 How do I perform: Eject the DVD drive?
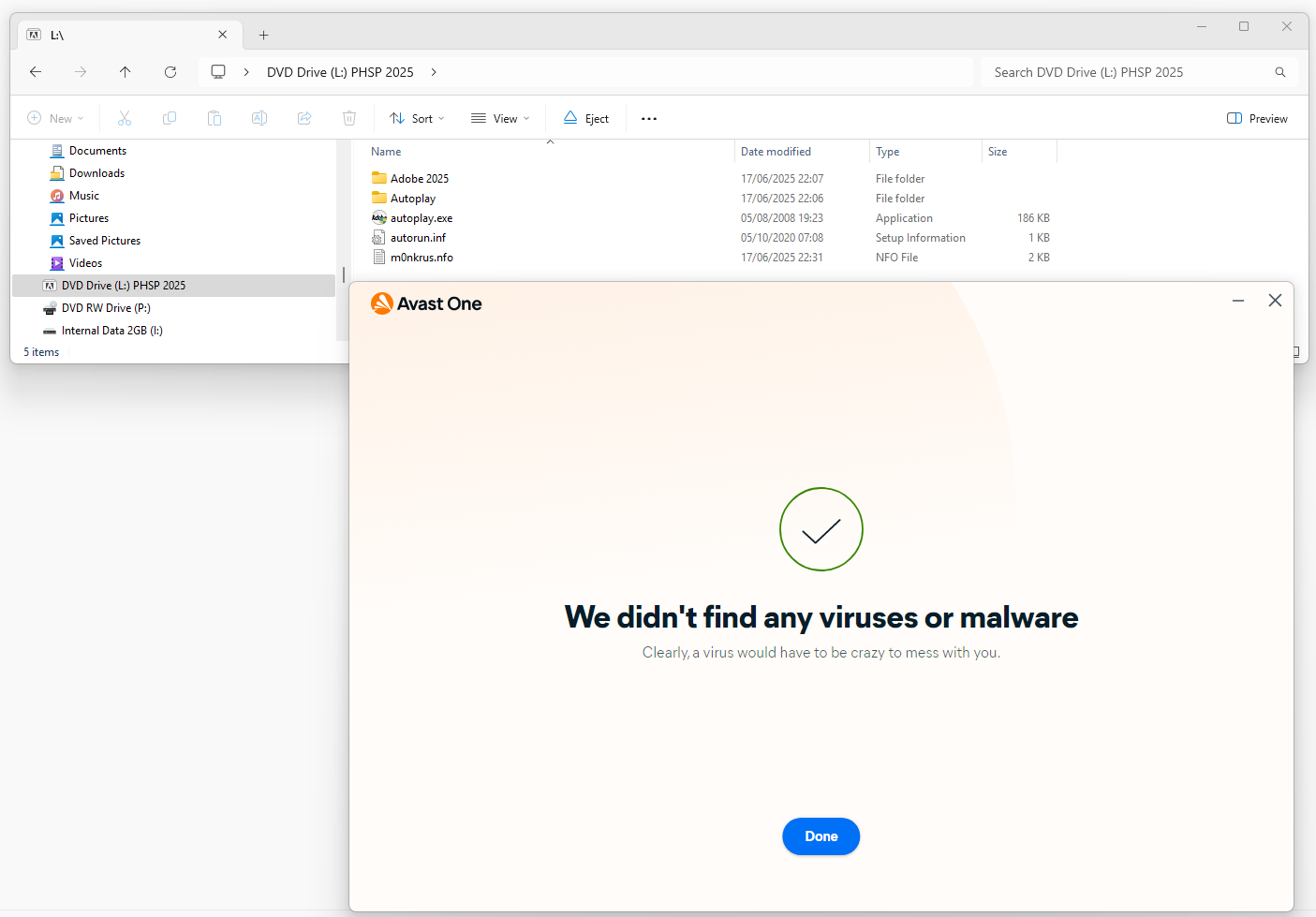(586, 118)
